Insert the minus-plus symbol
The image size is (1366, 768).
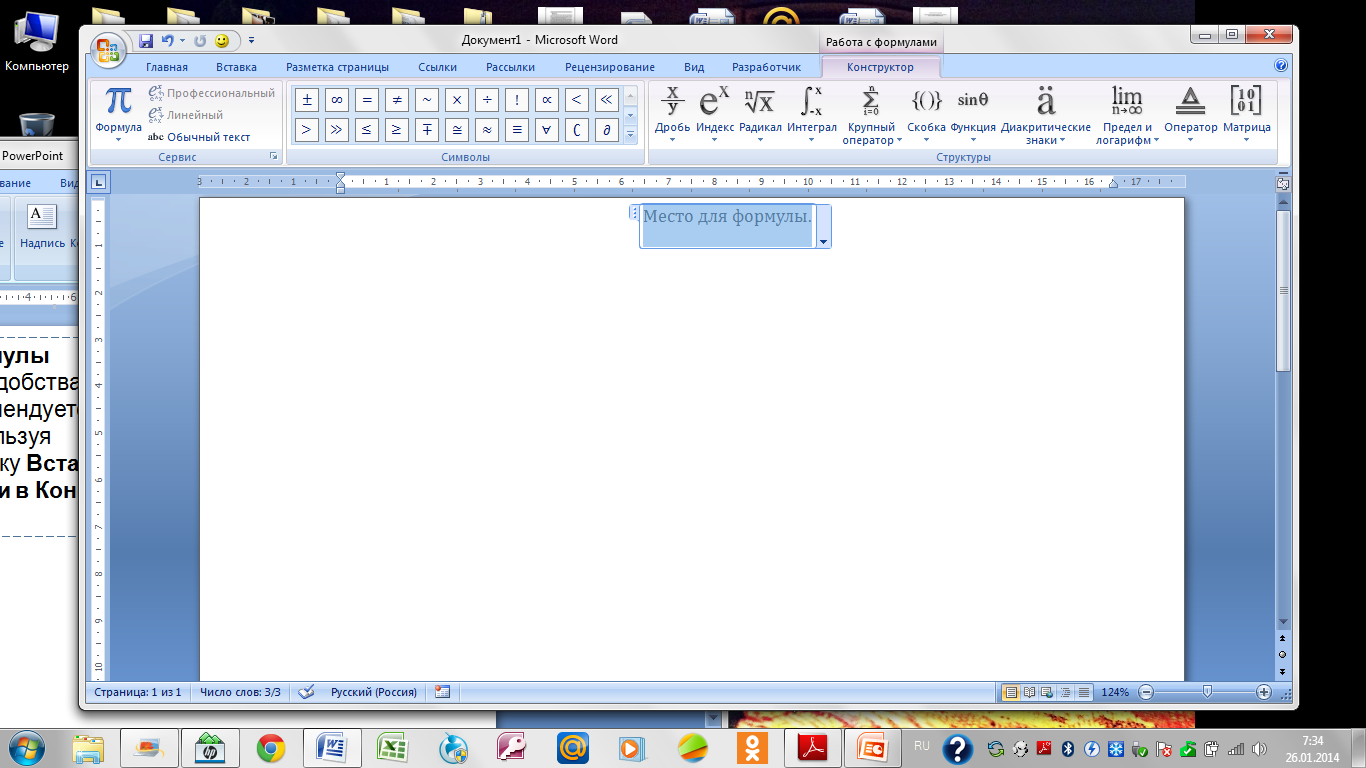pos(427,129)
